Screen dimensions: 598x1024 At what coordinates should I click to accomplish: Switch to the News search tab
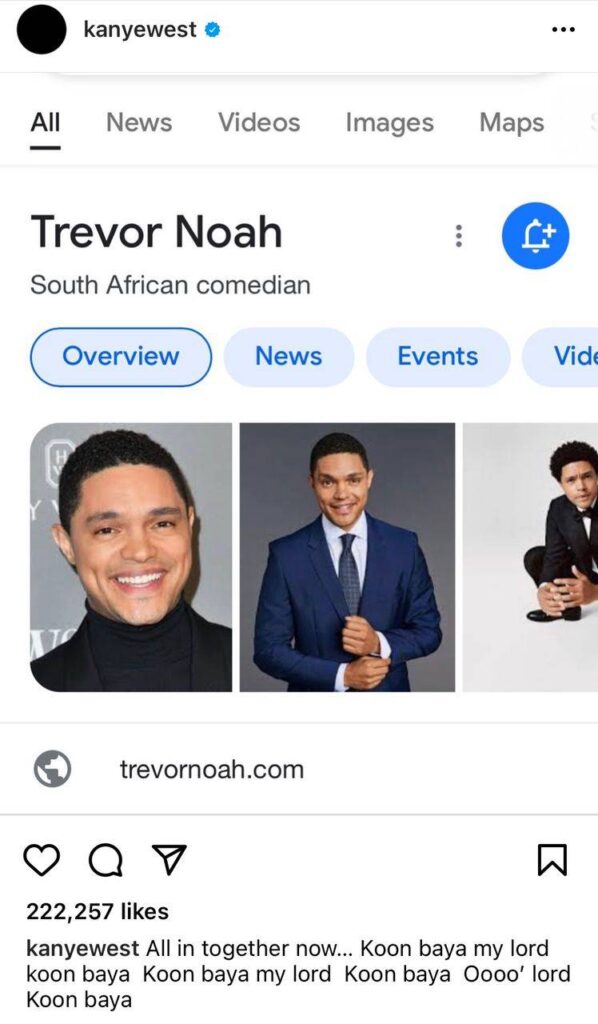pos(139,123)
